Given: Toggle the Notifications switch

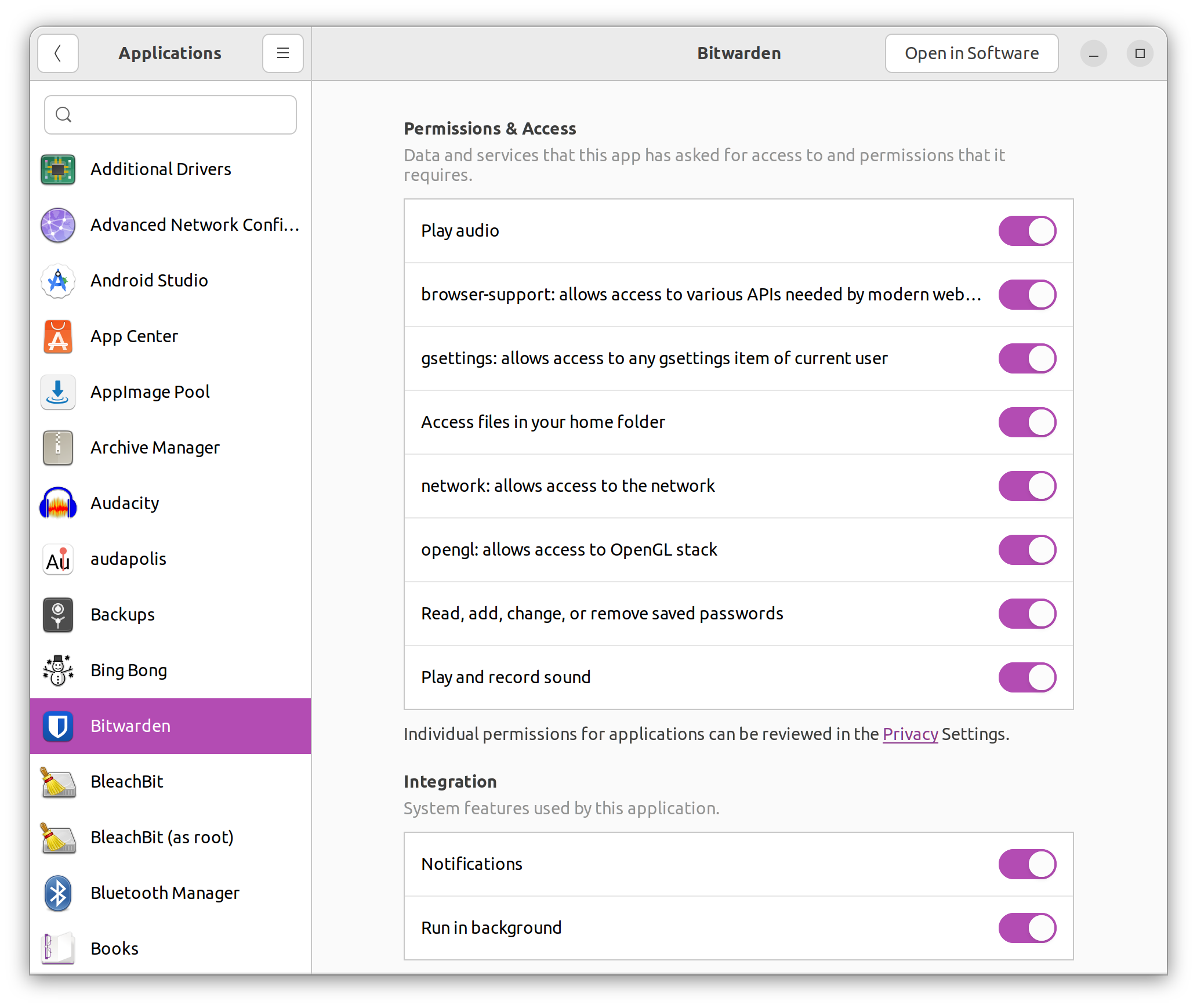Looking at the screenshot, I should (x=1027, y=864).
